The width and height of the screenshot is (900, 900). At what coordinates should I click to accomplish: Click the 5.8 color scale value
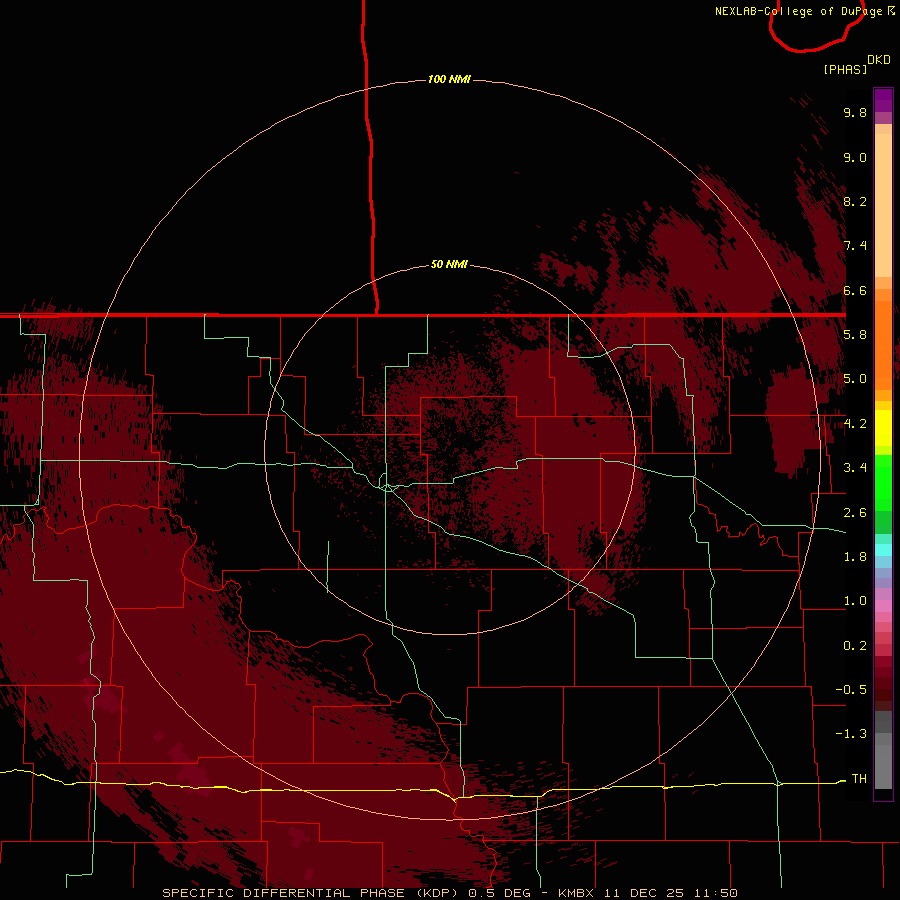[855, 334]
